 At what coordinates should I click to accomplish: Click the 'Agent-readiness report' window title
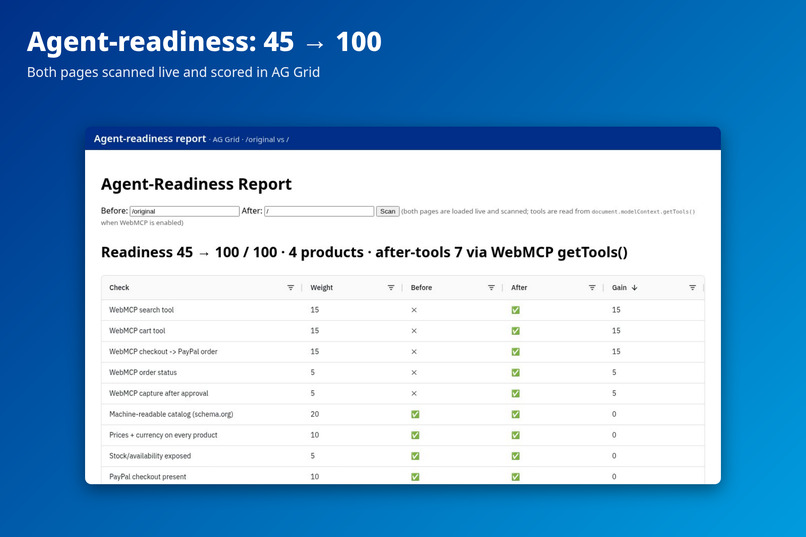tap(150, 139)
